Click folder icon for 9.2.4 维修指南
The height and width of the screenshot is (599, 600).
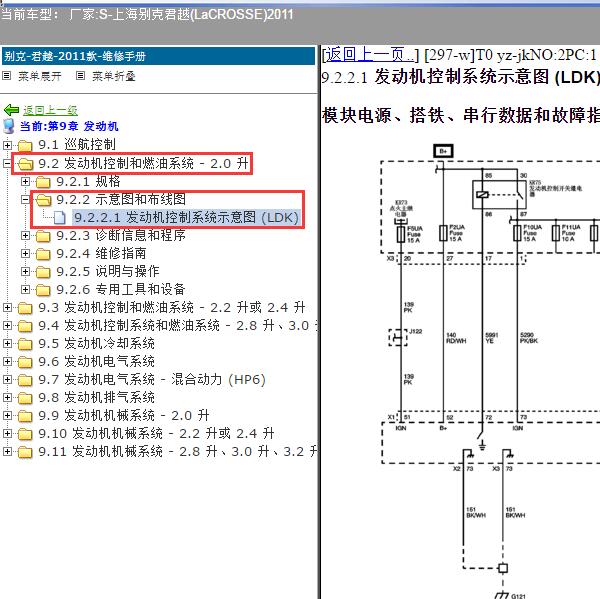click(43, 254)
